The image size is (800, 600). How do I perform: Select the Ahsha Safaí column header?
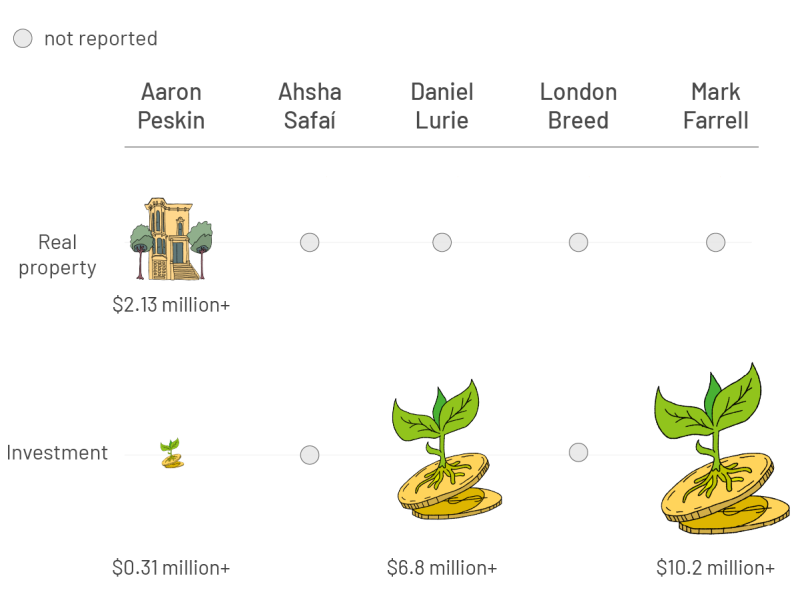pos(310,106)
